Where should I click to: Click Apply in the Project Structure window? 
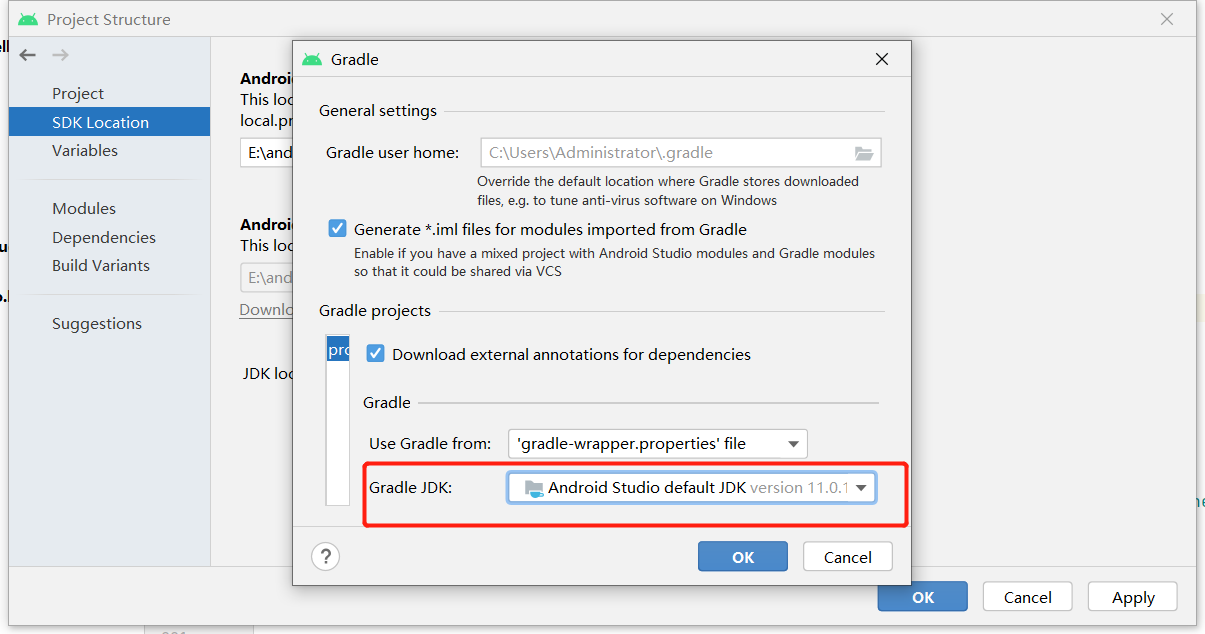coord(1133,597)
